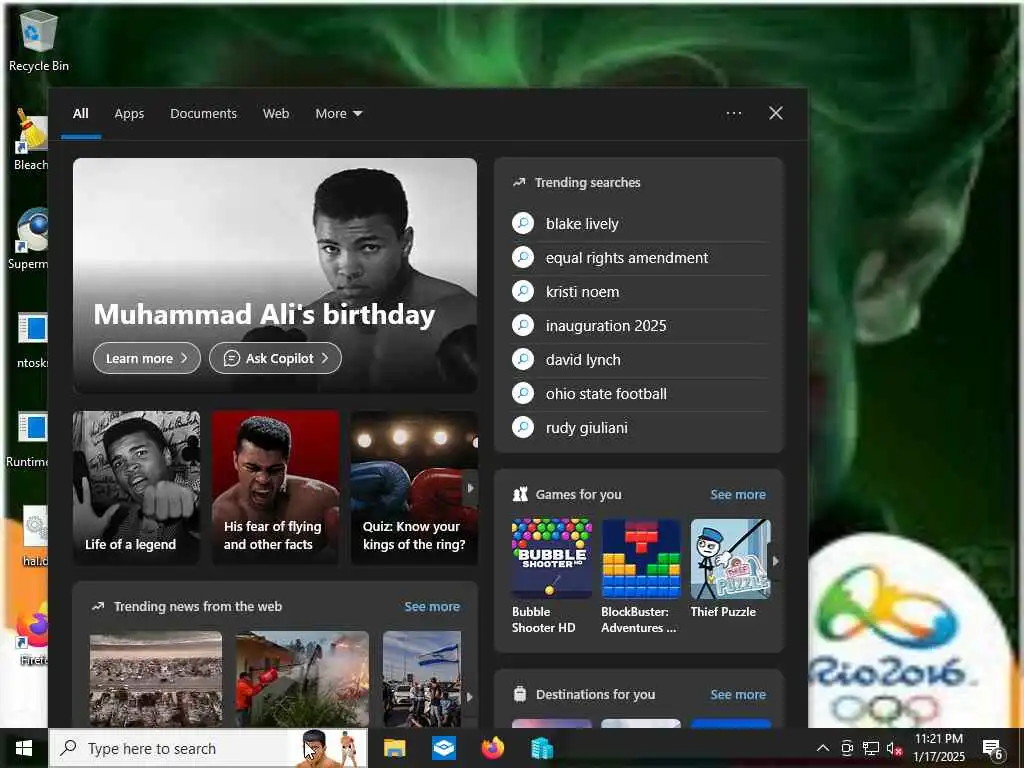Click the Learn more button
Image resolution: width=1024 pixels, height=768 pixels.
(147, 359)
